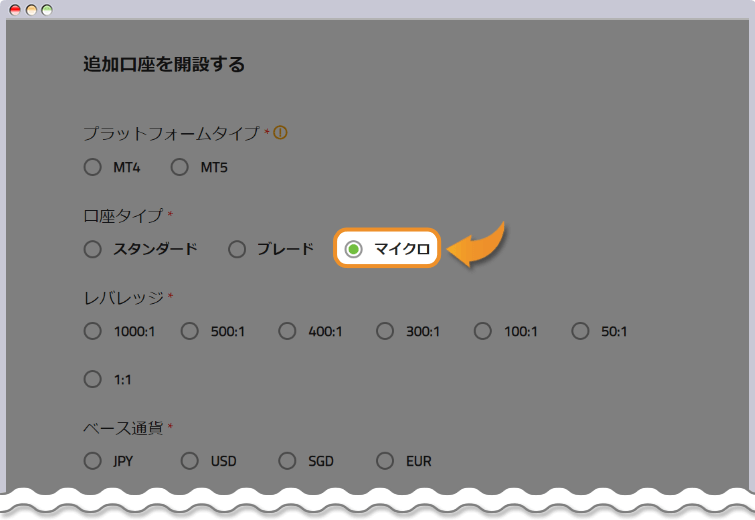The image size is (755, 520).
Task: Minimize window with yellow button
Action: [x=31, y=10]
